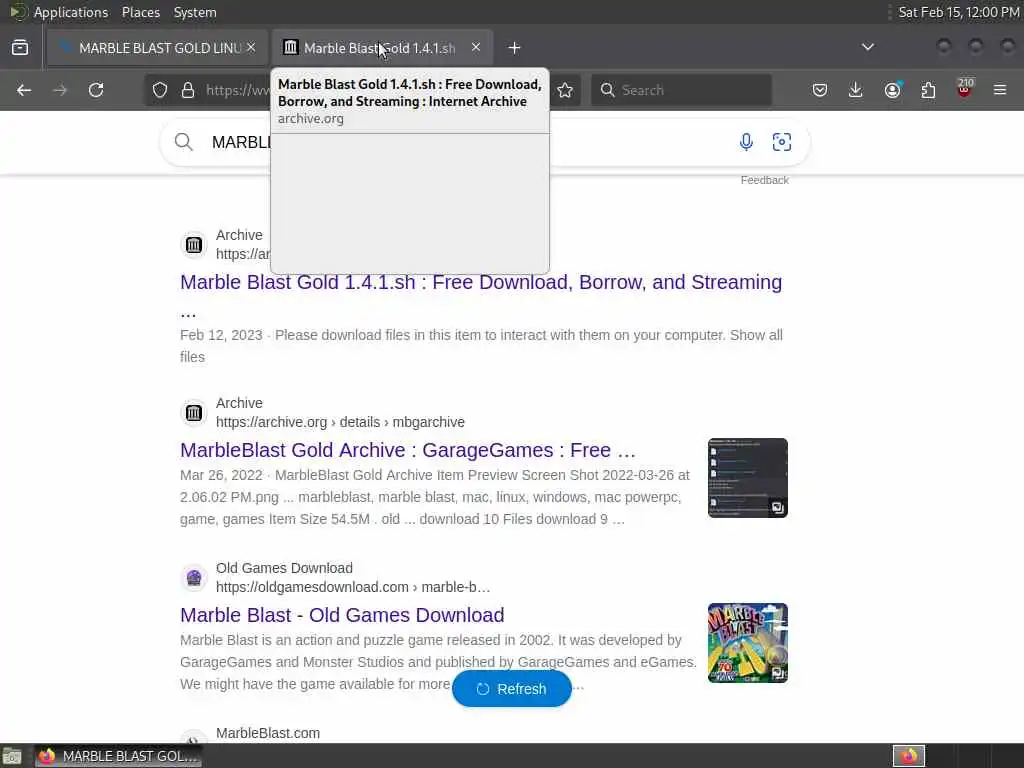1024x768 pixels.
Task: Click the uBlock extension icon with 210 badge
Action: (965, 89)
